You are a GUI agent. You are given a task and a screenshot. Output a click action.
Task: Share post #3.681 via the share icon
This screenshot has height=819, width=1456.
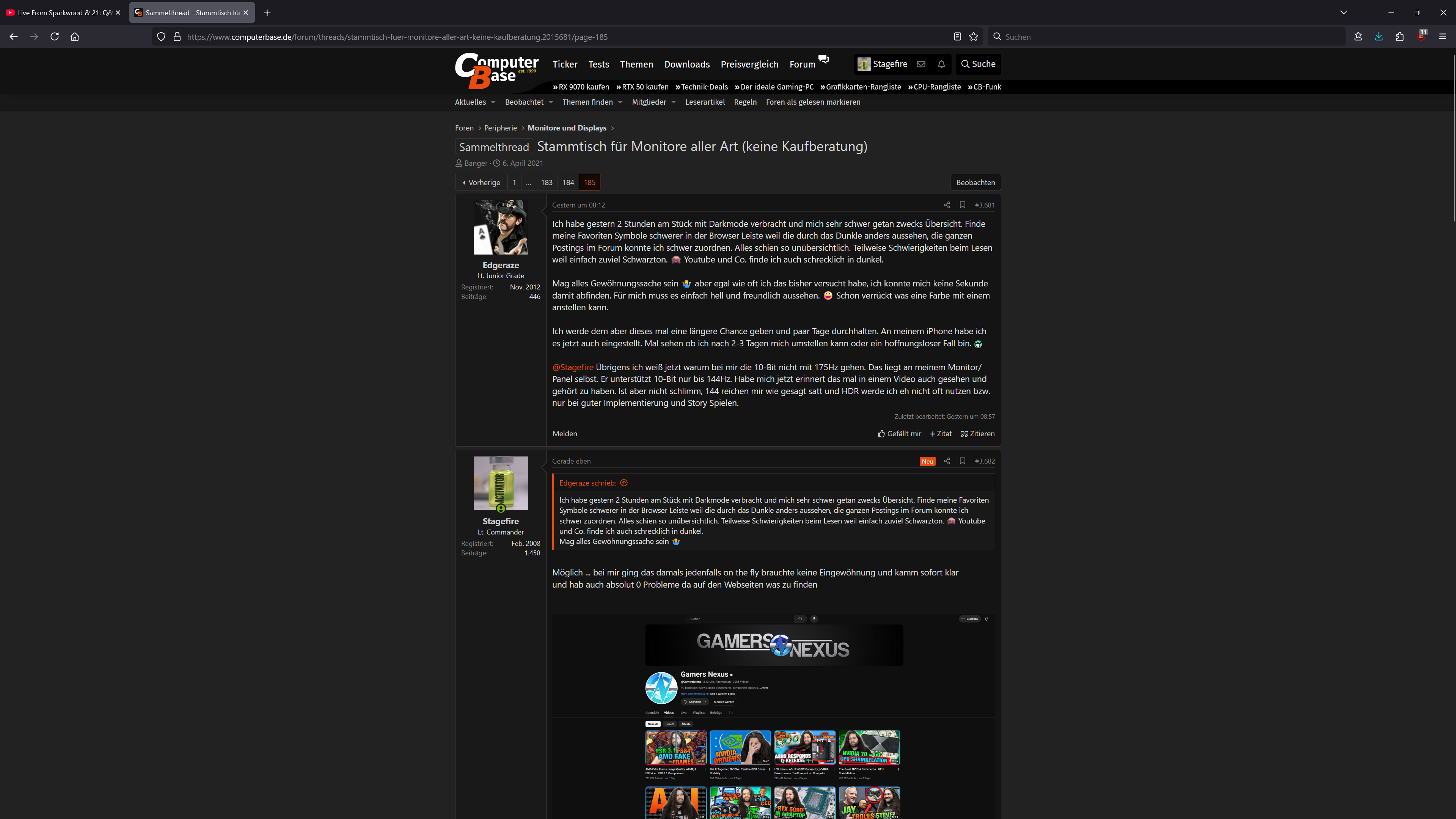[947, 205]
